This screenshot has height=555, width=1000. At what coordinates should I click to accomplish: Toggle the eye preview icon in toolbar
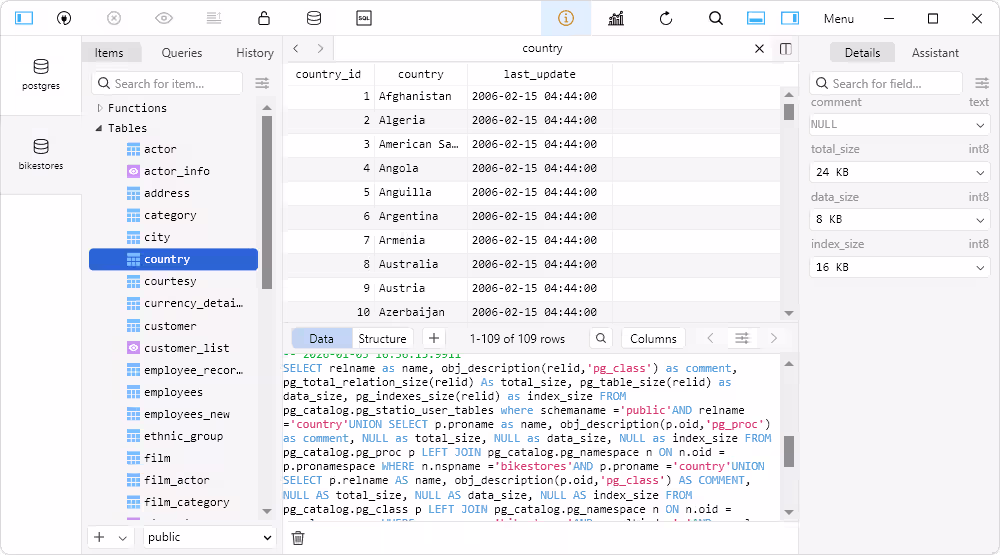click(164, 18)
